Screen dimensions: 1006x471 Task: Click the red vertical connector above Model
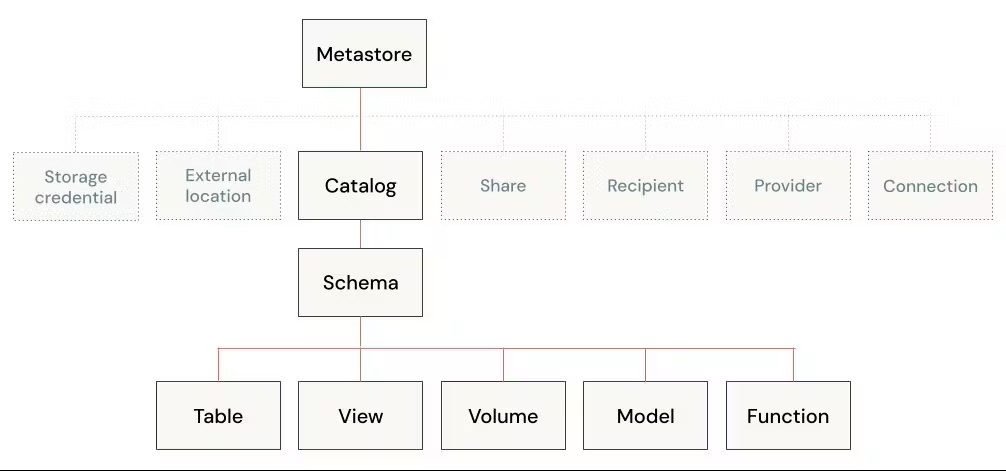click(645, 364)
